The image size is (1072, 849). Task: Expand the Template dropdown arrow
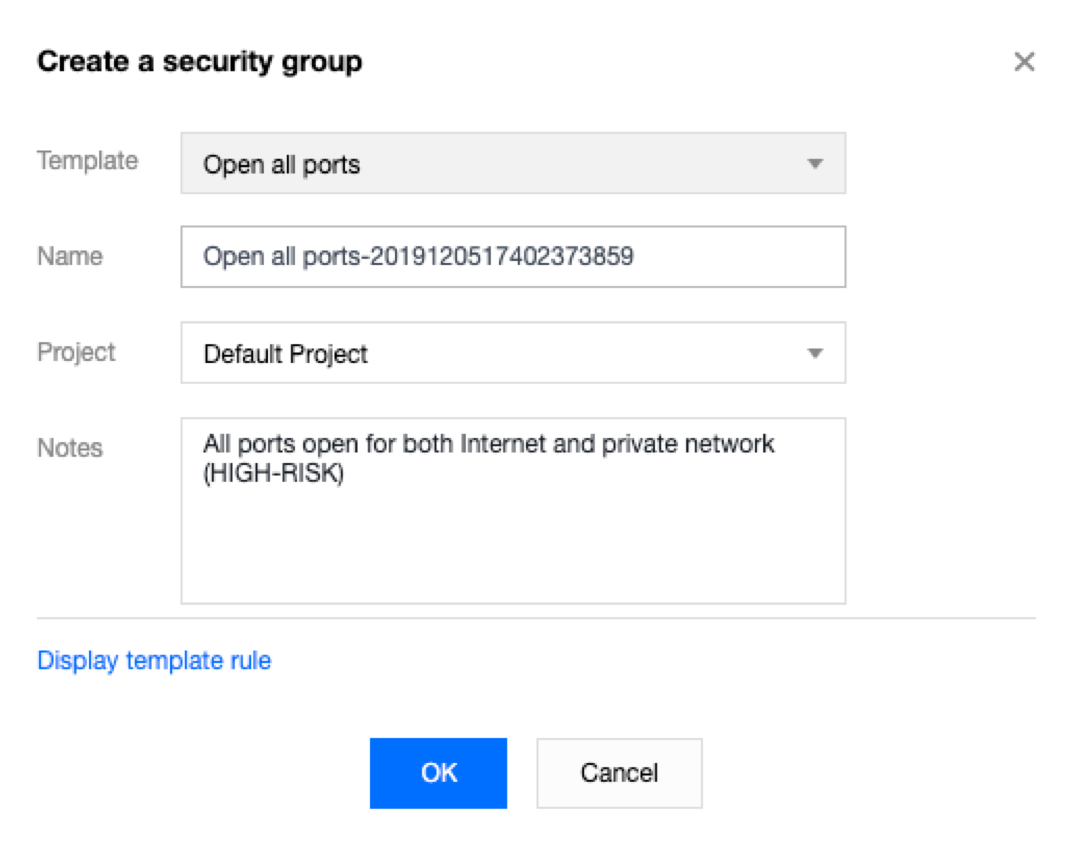point(815,164)
